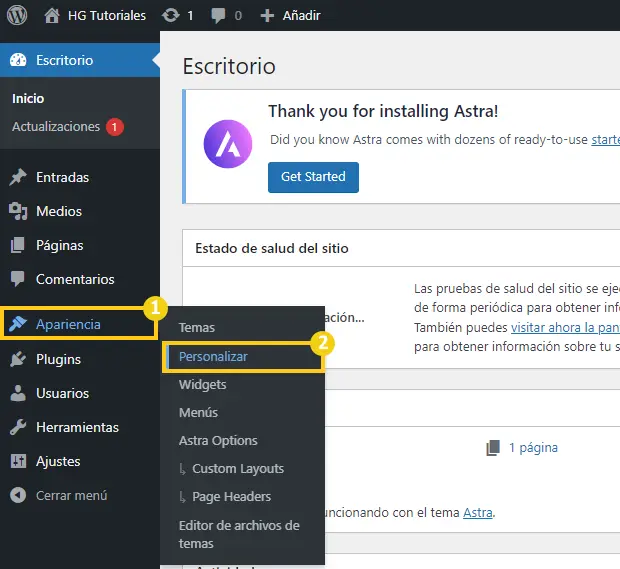The height and width of the screenshot is (569, 620).
Task: Open the Herramientas menu
Action: [78, 427]
